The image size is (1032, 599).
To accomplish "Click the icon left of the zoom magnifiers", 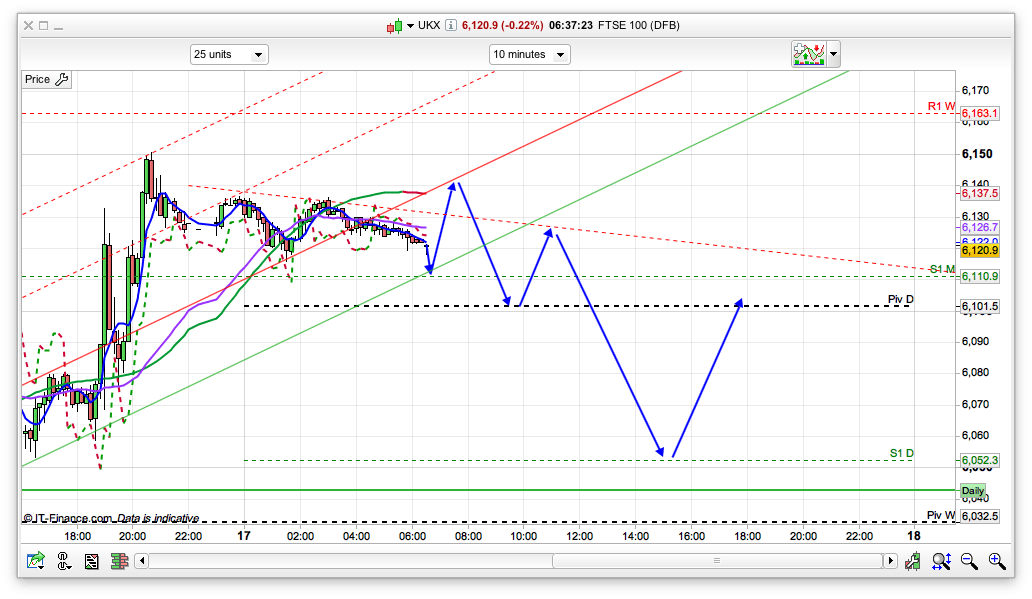I will point(913,562).
